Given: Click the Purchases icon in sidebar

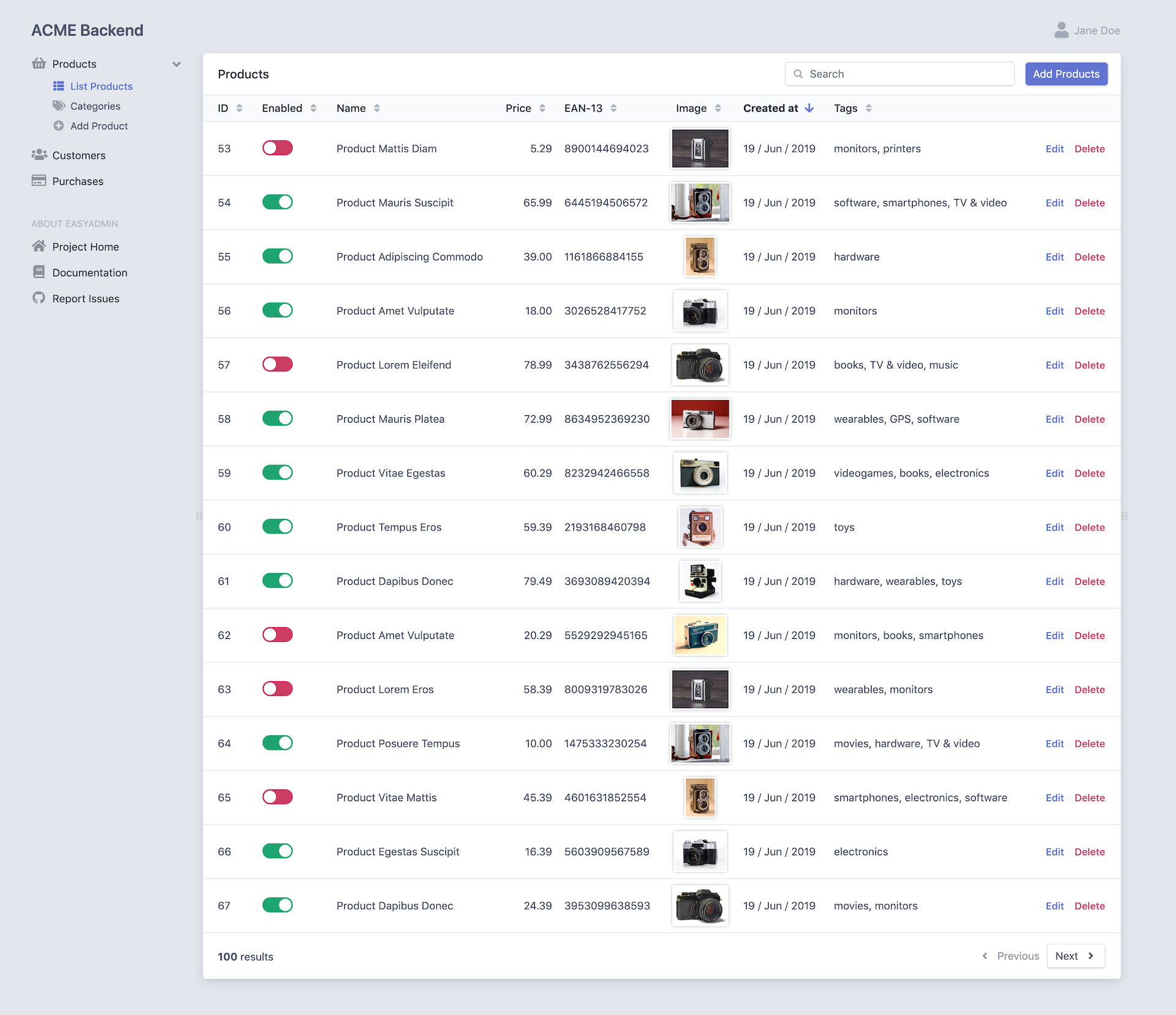Looking at the screenshot, I should tap(38, 181).
